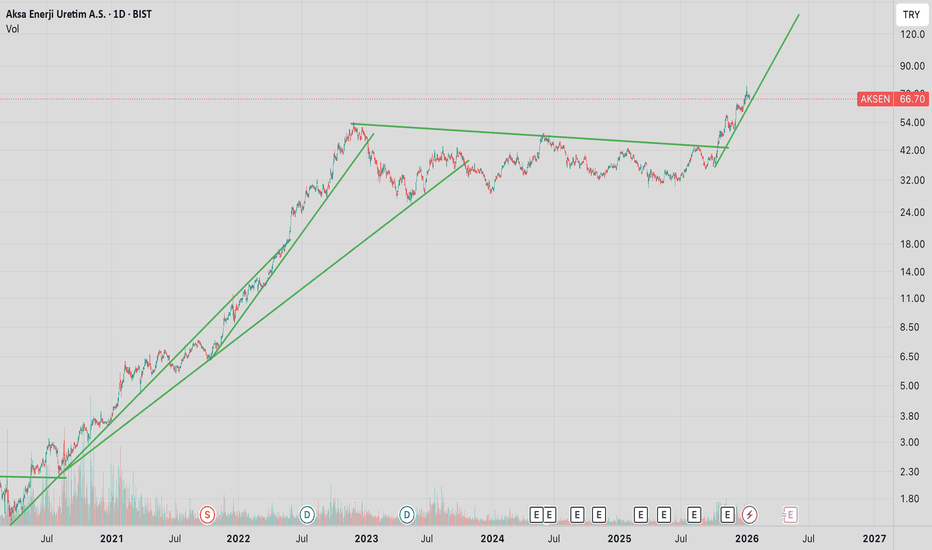Image resolution: width=932 pixels, height=550 pixels.
Task: Open the dividend D marker after 2023
Action: [x=407, y=514]
